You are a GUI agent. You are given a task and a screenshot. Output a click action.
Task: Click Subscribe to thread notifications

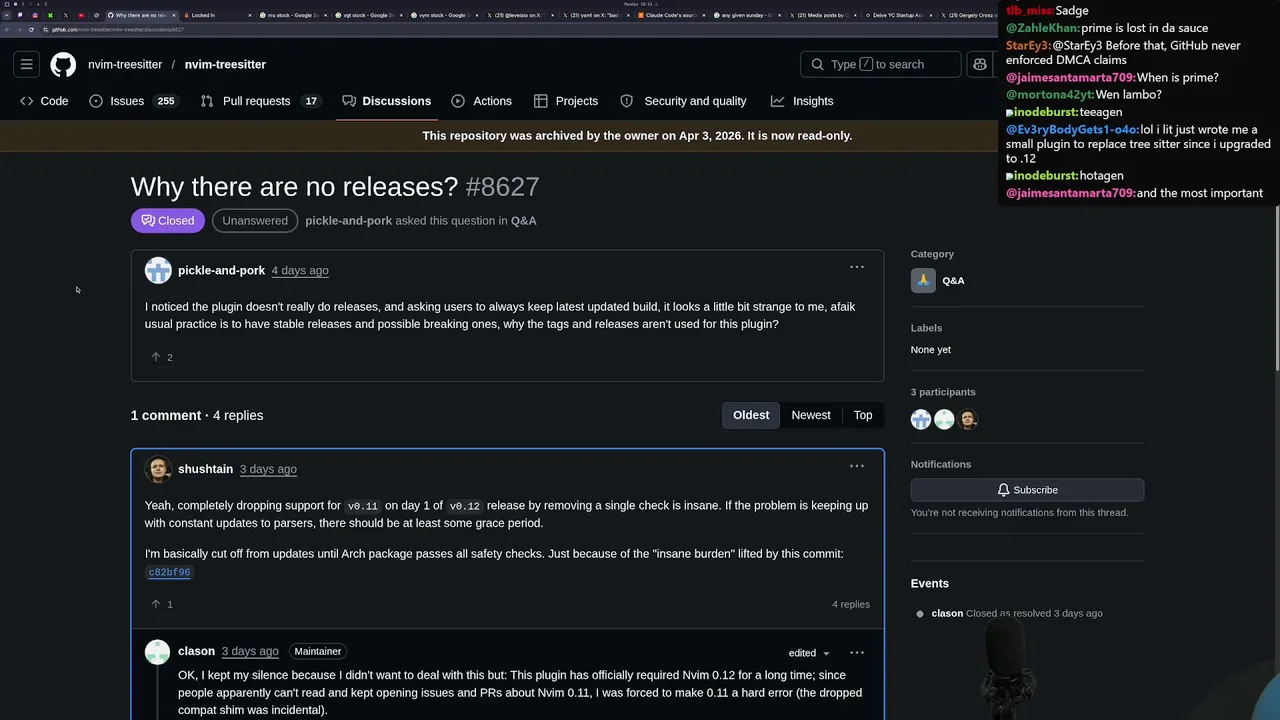click(1027, 490)
